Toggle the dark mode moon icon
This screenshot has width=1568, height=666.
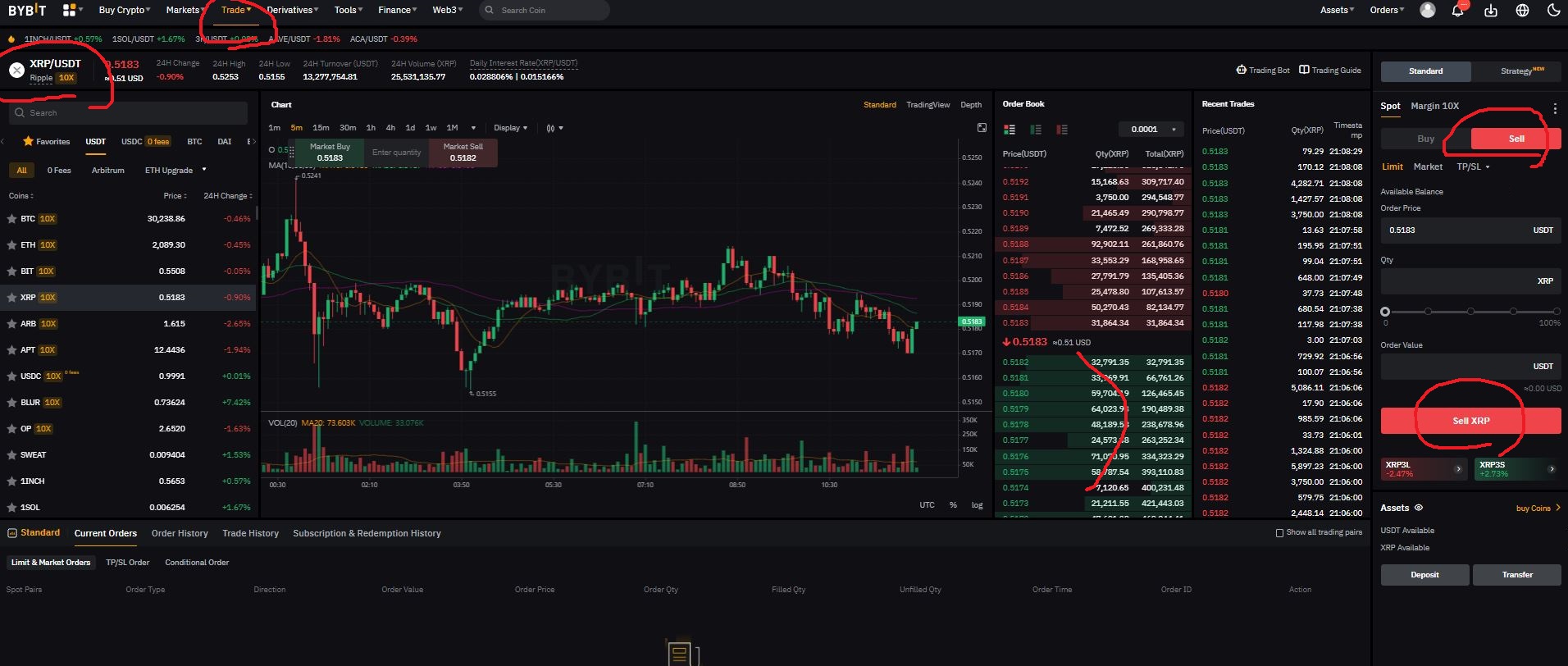point(1552,10)
